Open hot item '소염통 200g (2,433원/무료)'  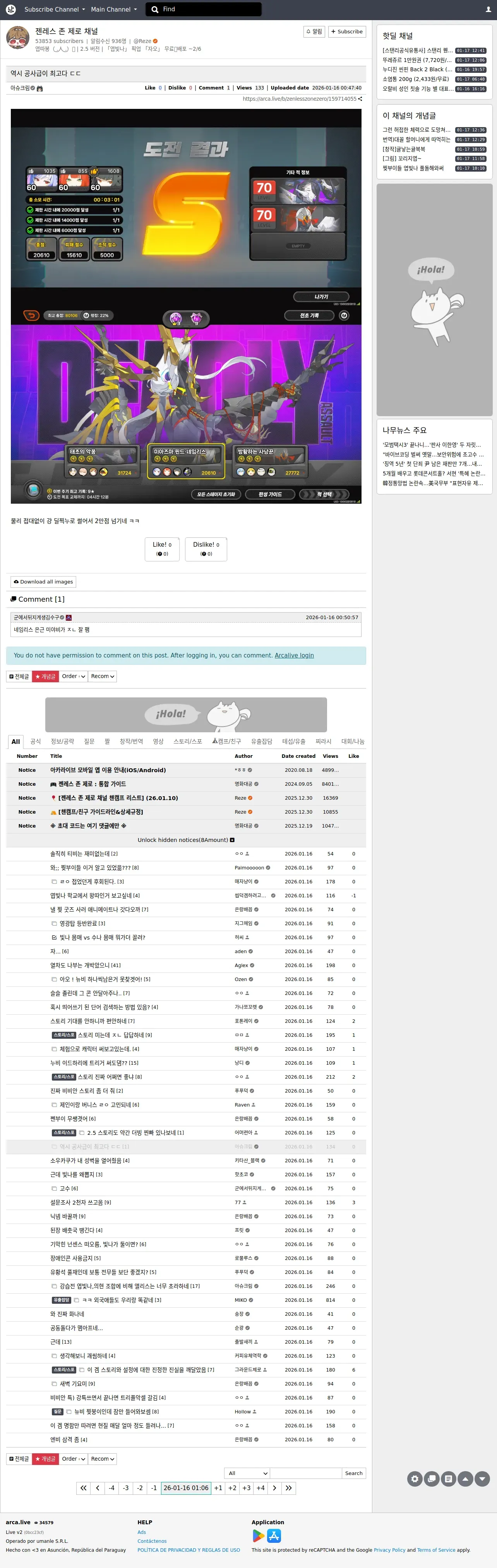pos(415,79)
